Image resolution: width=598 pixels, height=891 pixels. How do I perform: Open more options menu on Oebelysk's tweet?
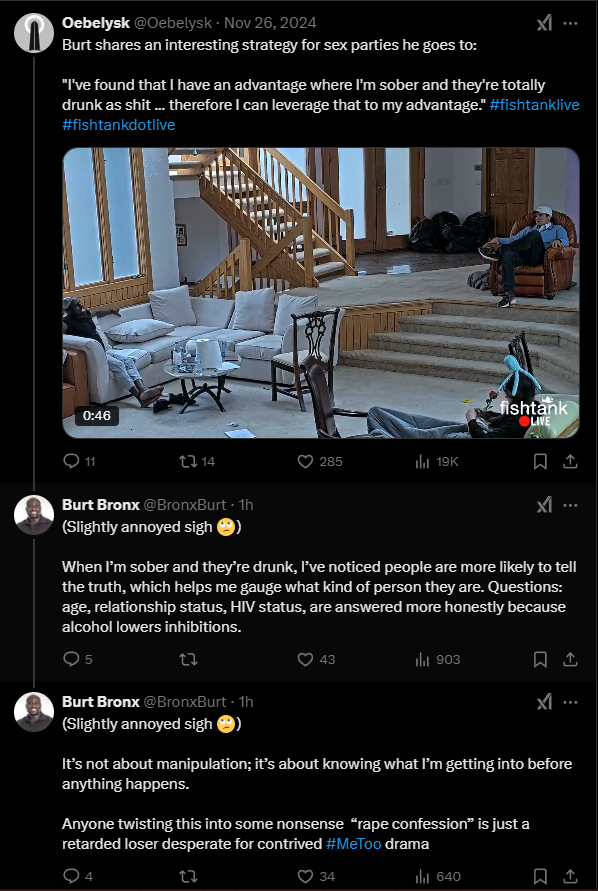[570, 23]
